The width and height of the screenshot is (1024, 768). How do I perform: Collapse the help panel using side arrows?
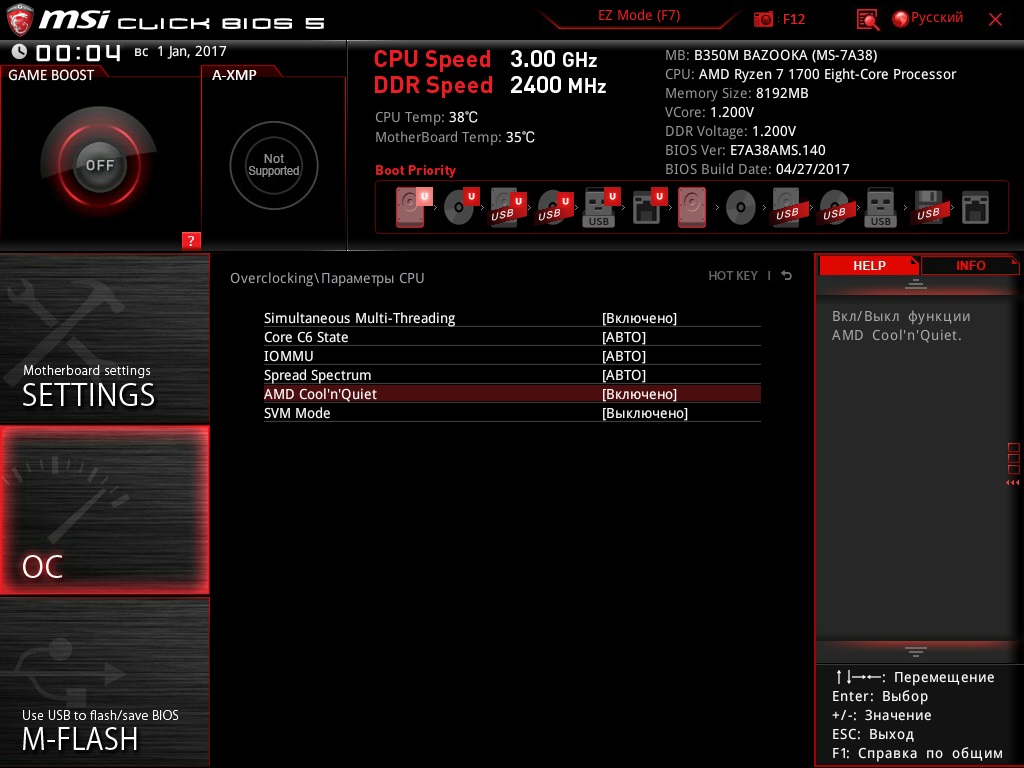click(x=1012, y=483)
